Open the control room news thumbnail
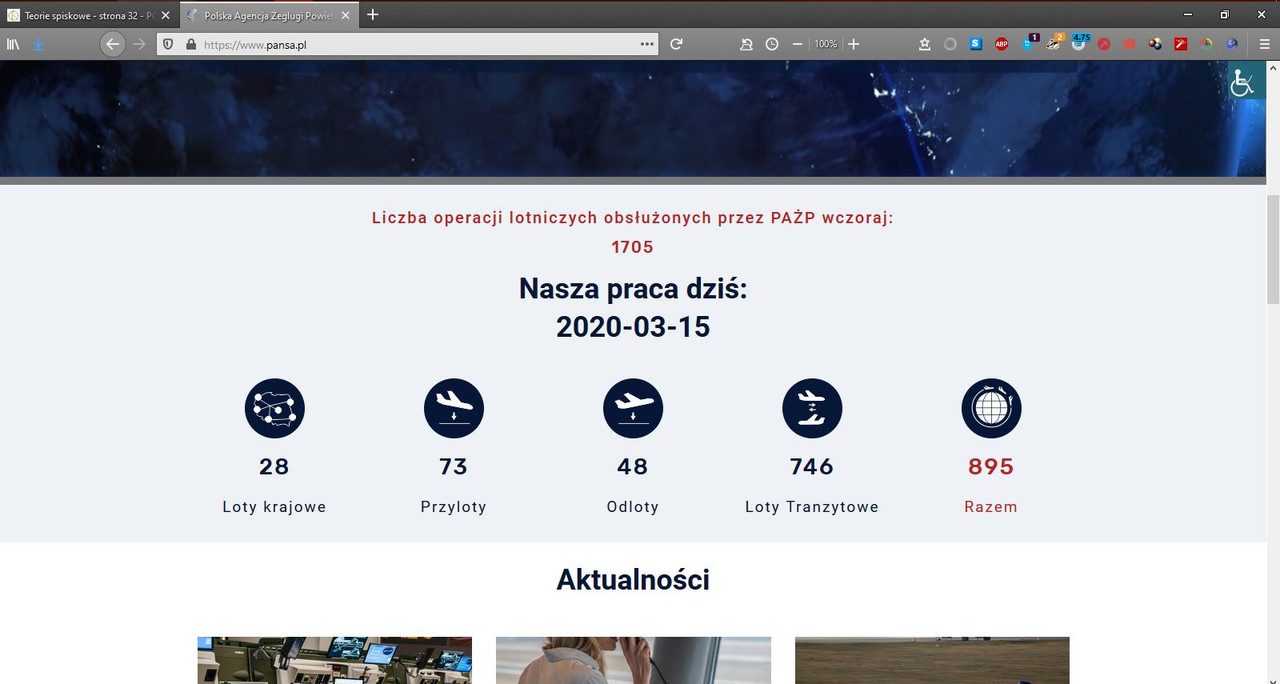Image resolution: width=1280 pixels, height=684 pixels. click(x=334, y=660)
